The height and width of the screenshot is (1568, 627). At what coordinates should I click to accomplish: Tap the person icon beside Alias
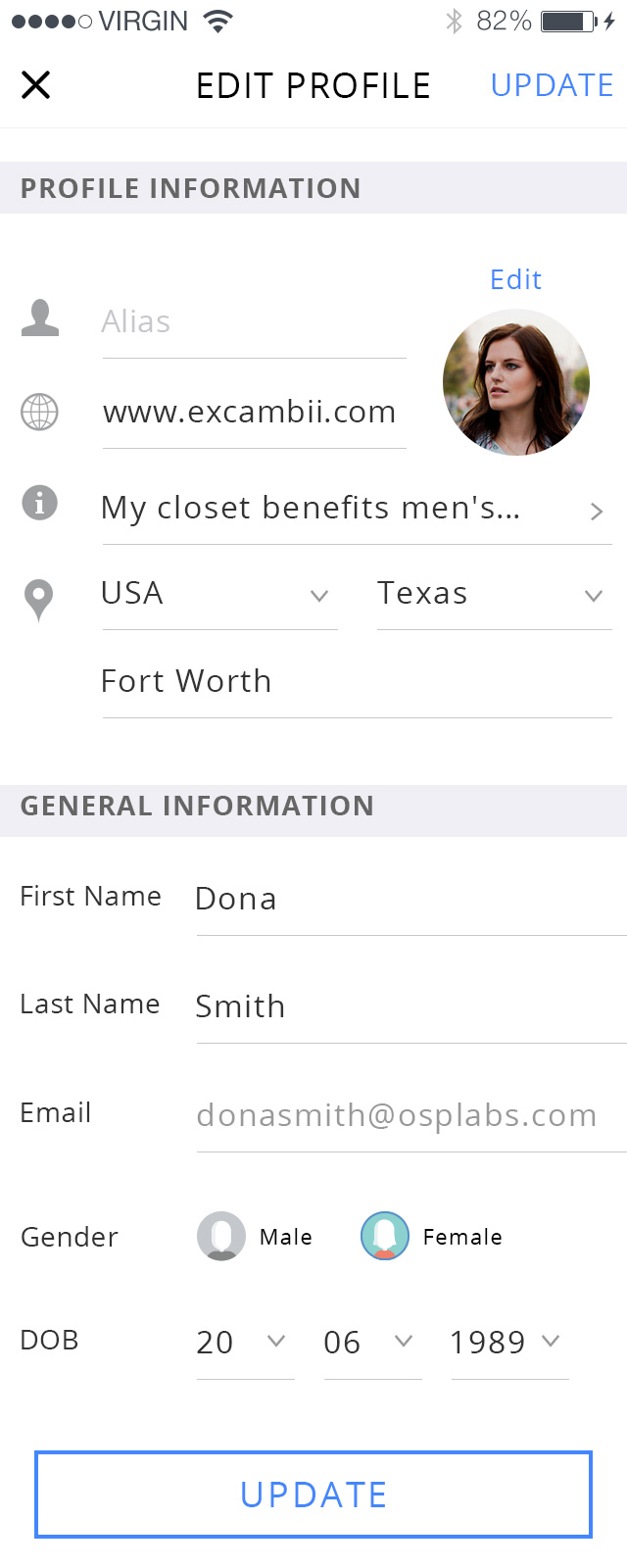click(40, 319)
